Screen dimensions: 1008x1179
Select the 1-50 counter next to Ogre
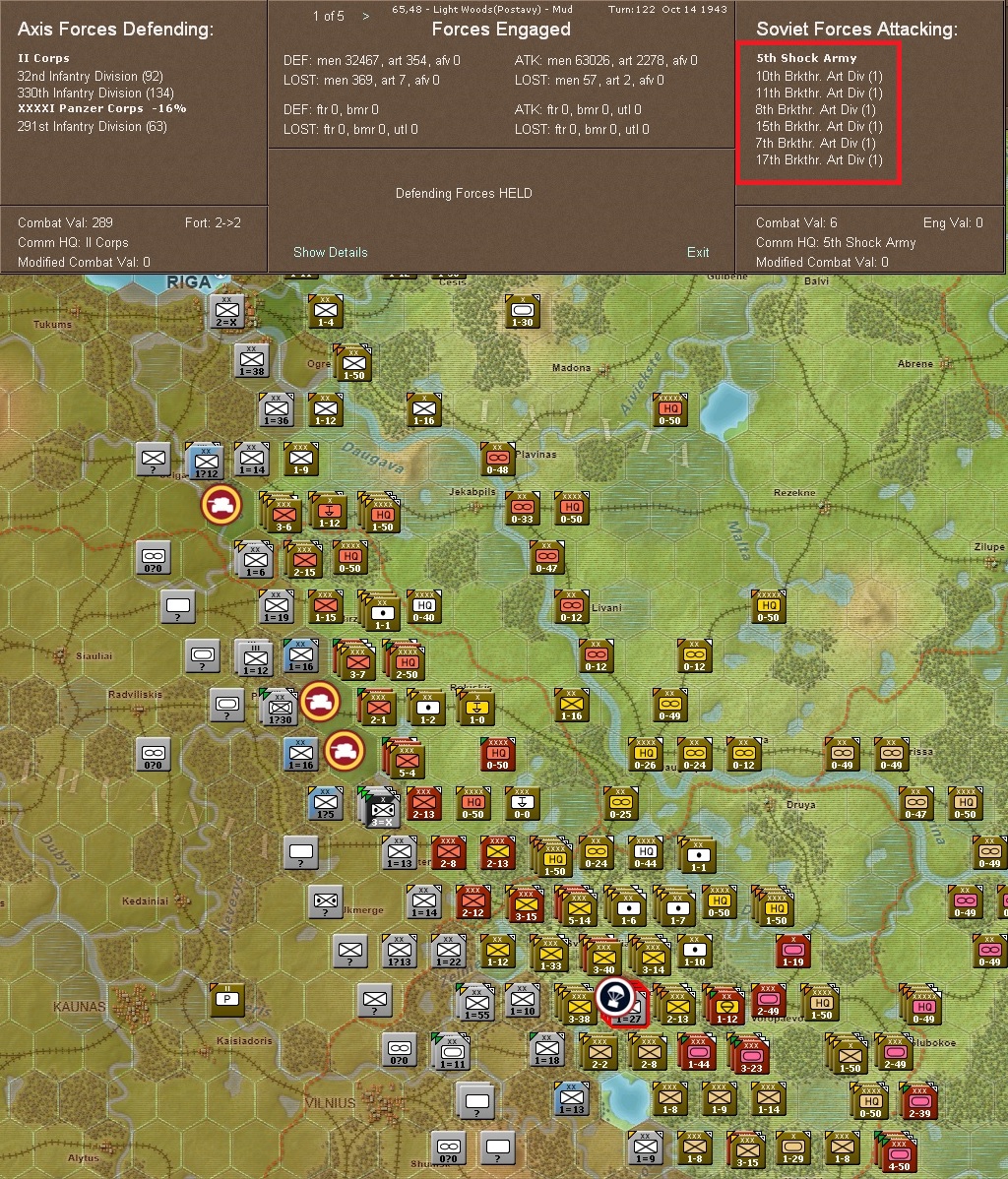click(x=352, y=364)
